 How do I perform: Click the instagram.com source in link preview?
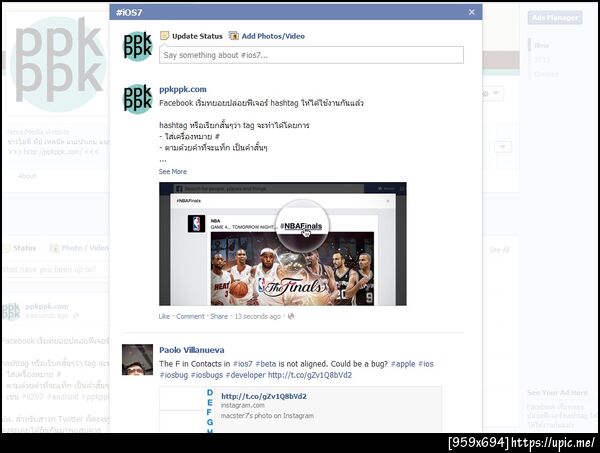coord(243,406)
